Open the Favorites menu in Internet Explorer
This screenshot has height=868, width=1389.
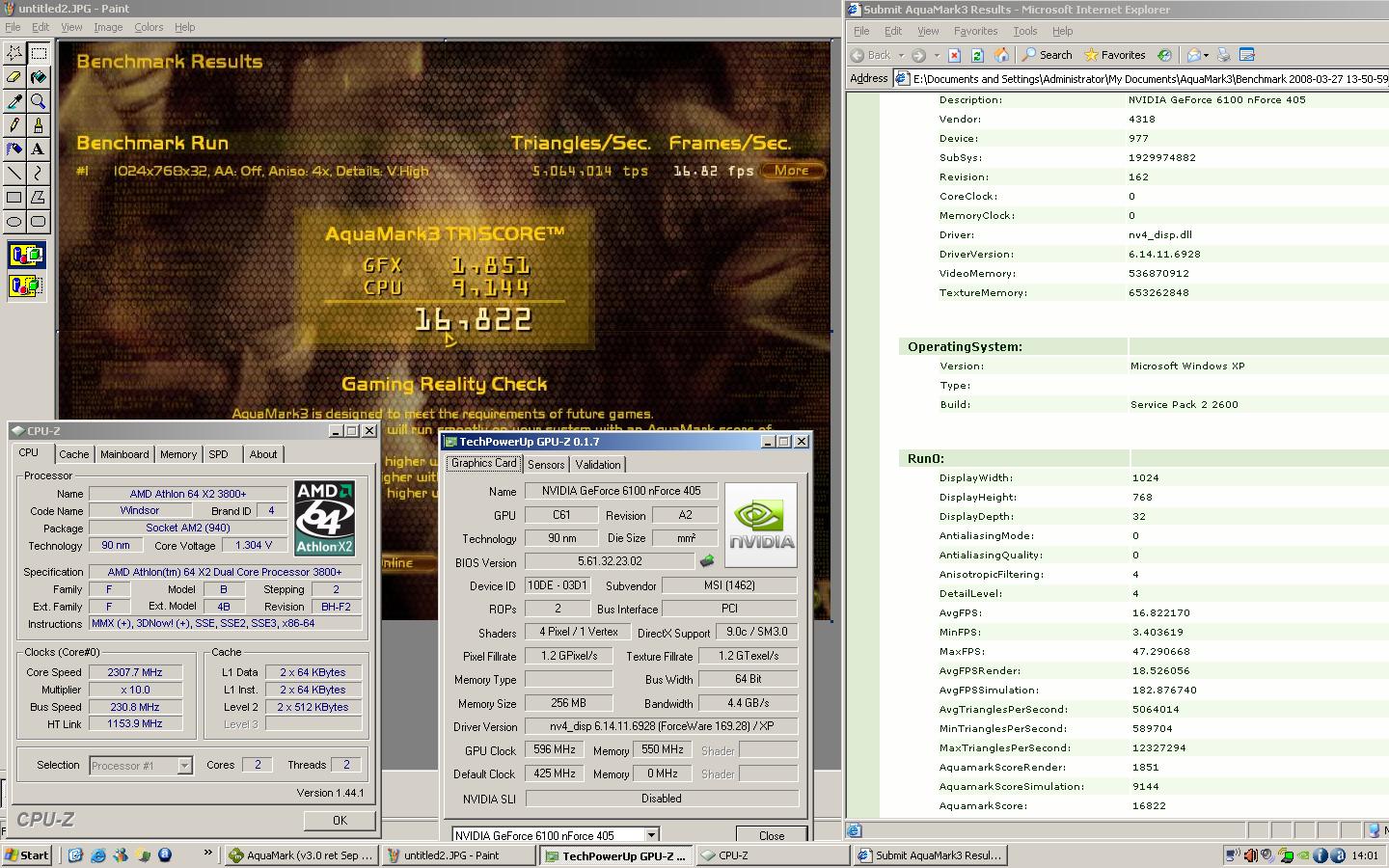pos(976,31)
